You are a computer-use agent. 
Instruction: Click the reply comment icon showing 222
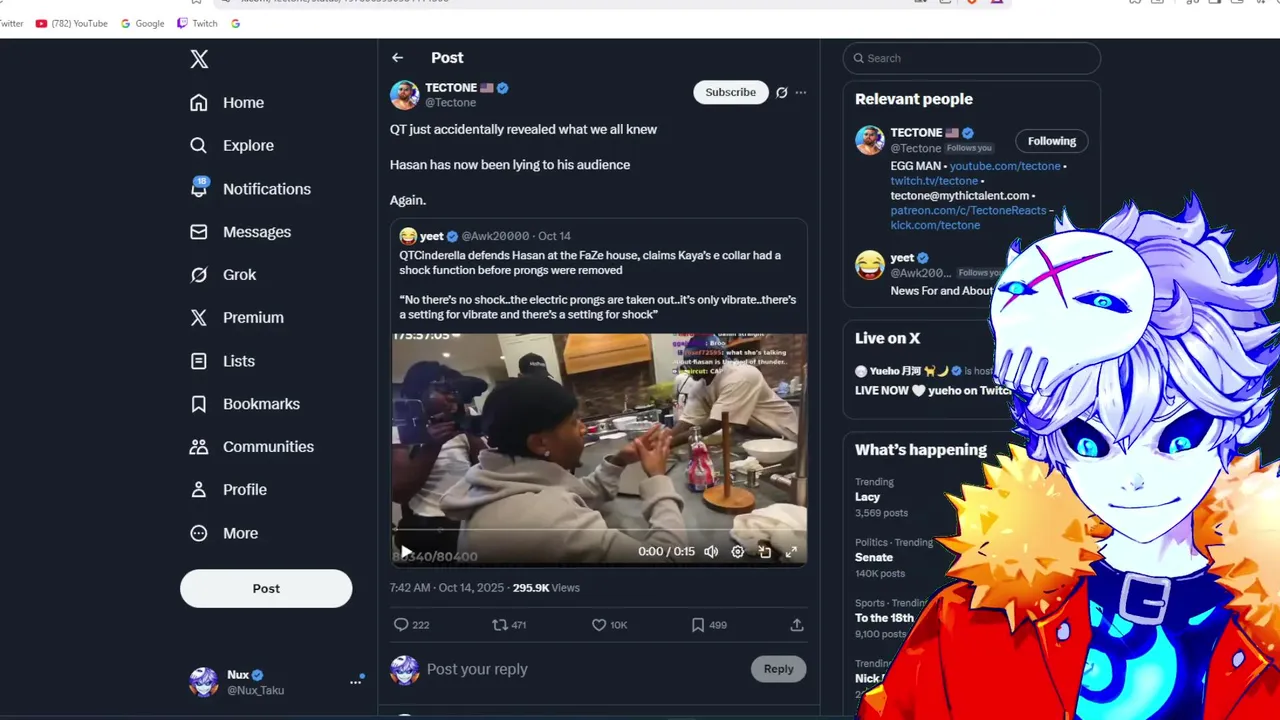411,625
